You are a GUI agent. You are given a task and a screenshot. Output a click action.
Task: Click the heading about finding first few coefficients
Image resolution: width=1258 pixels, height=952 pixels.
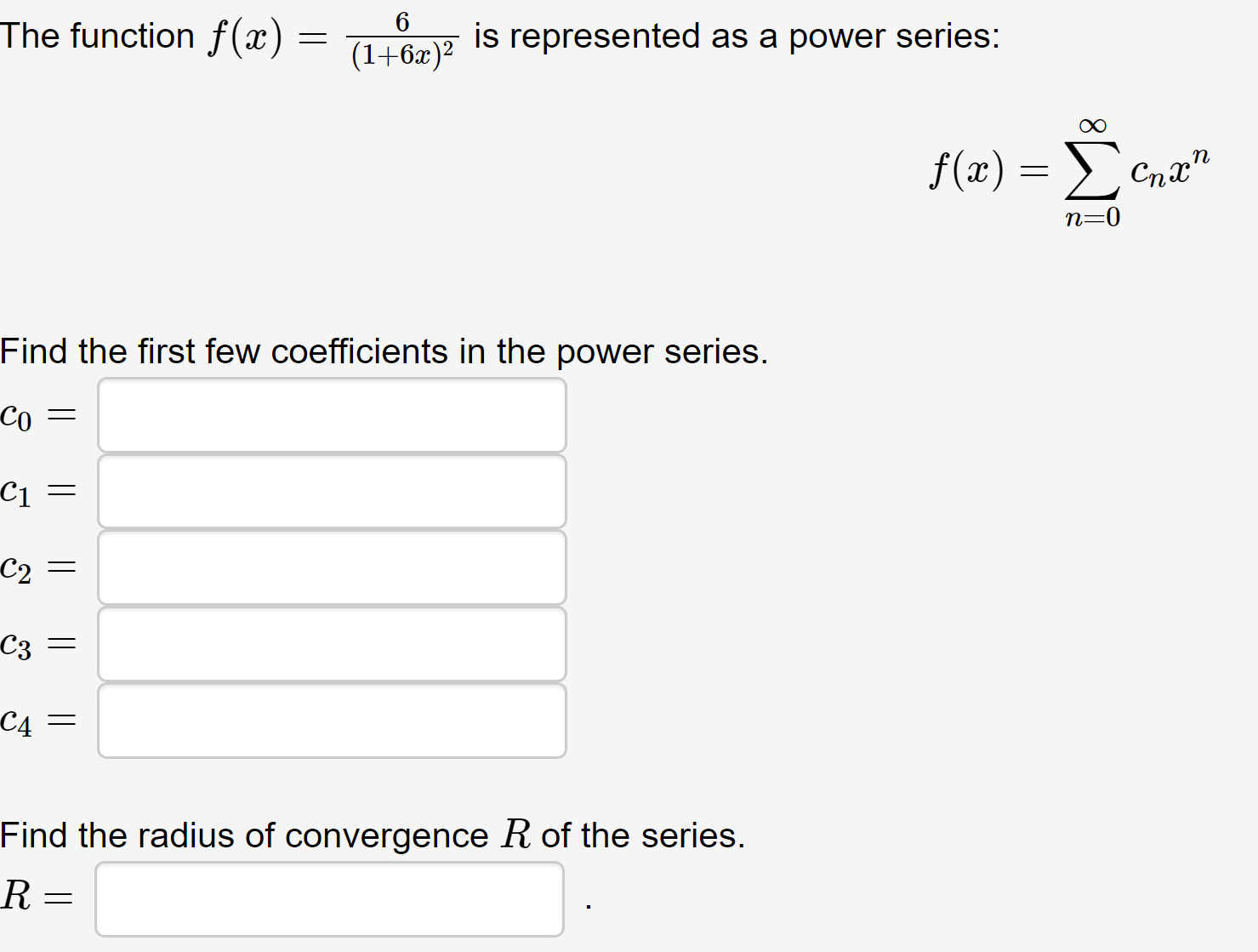coord(383,351)
